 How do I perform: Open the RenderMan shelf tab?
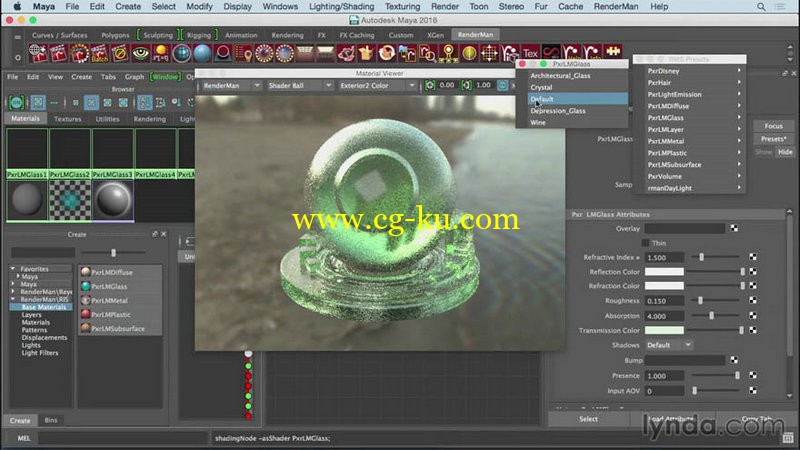(x=476, y=35)
